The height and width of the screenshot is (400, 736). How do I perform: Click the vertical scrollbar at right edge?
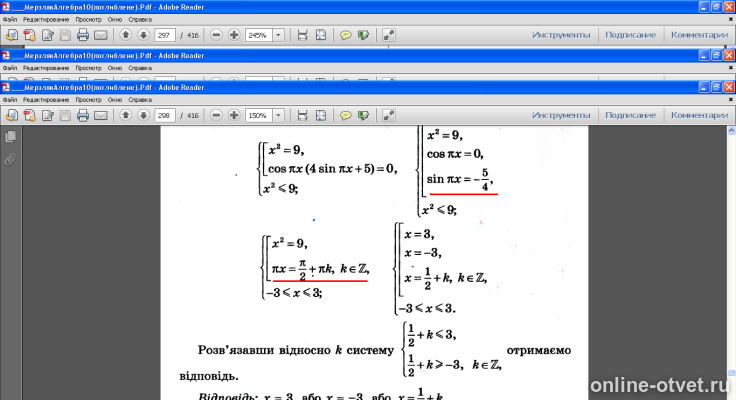pyautogui.click(x=731, y=263)
